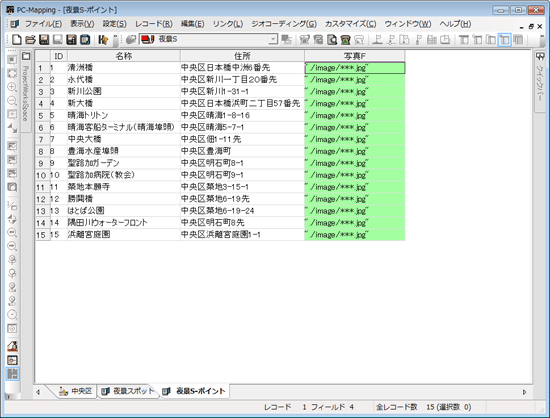The height and width of the screenshot is (418, 550).
Task: Click the new document icon in toolbar
Action: pyautogui.click(x=16, y=40)
